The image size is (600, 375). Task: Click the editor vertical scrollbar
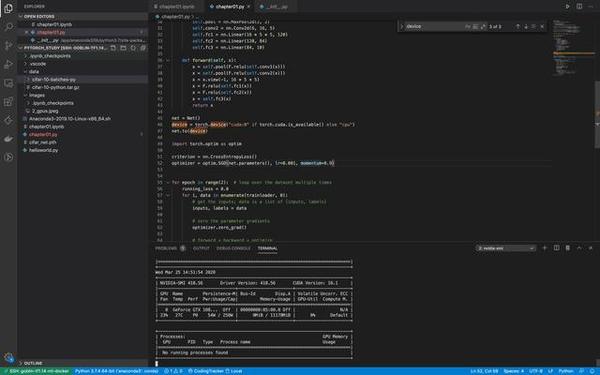597,115
